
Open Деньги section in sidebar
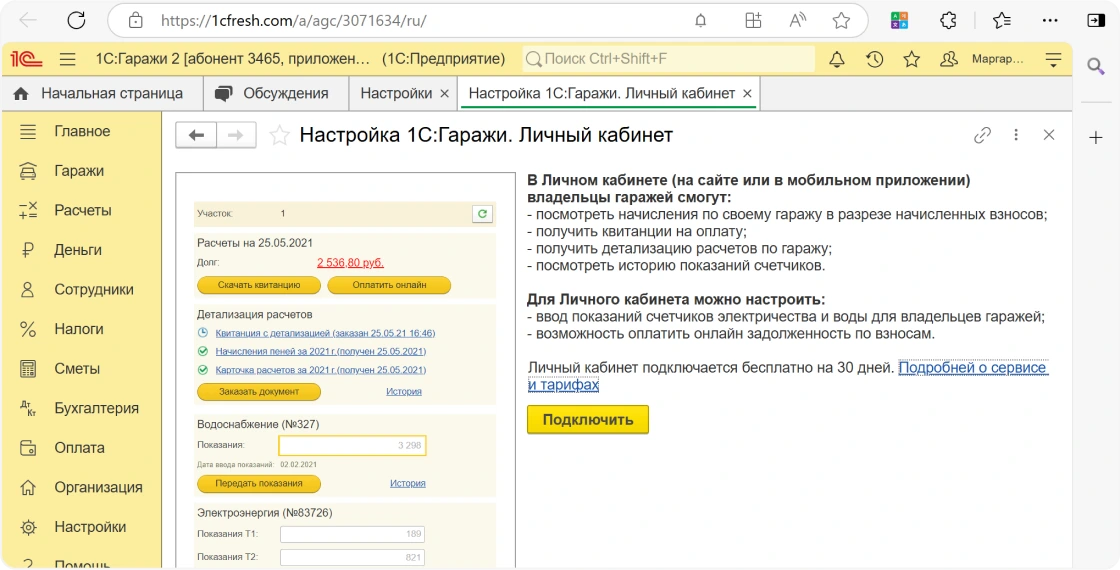point(81,250)
